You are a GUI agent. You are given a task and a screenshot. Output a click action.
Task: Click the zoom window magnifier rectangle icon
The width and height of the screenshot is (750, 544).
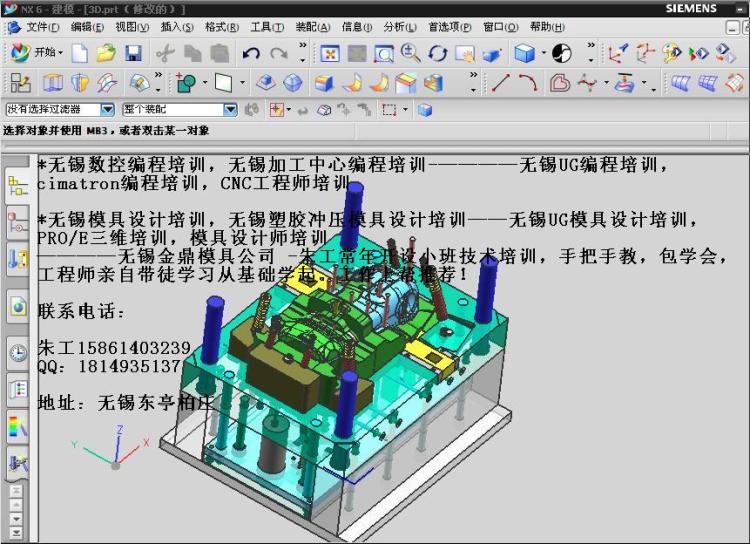coord(384,54)
